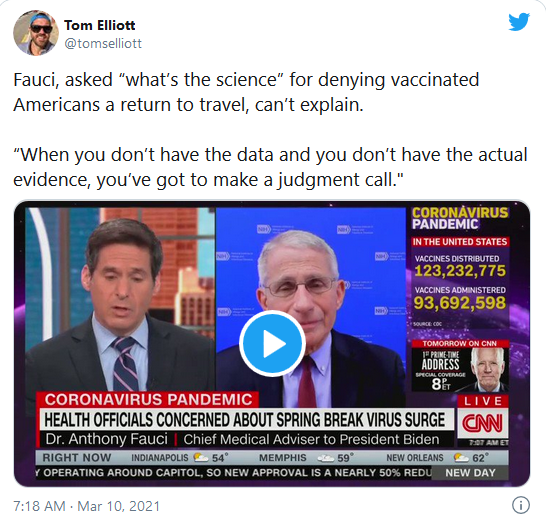
Task: Click the quoted judgment call text
Action: [x=270, y=167]
